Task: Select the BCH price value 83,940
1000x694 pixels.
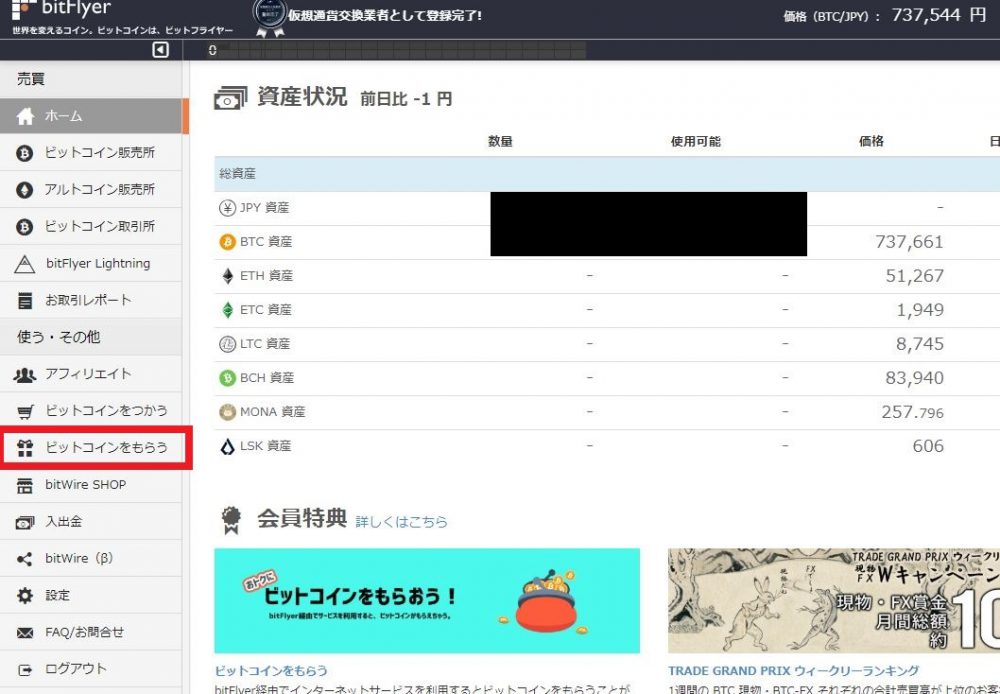Action: (915, 378)
